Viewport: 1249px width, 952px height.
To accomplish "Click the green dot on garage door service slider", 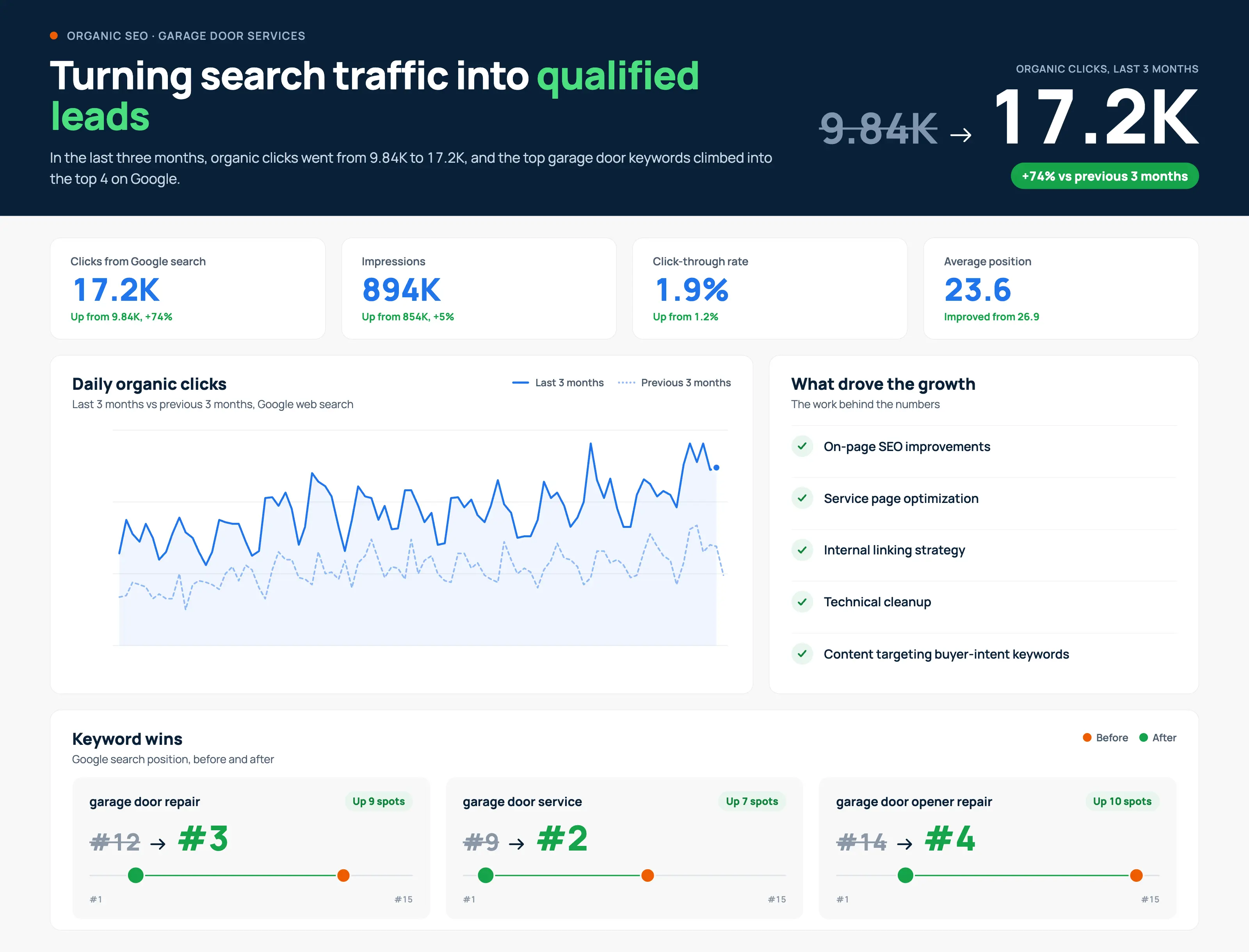I will coord(485,875).
